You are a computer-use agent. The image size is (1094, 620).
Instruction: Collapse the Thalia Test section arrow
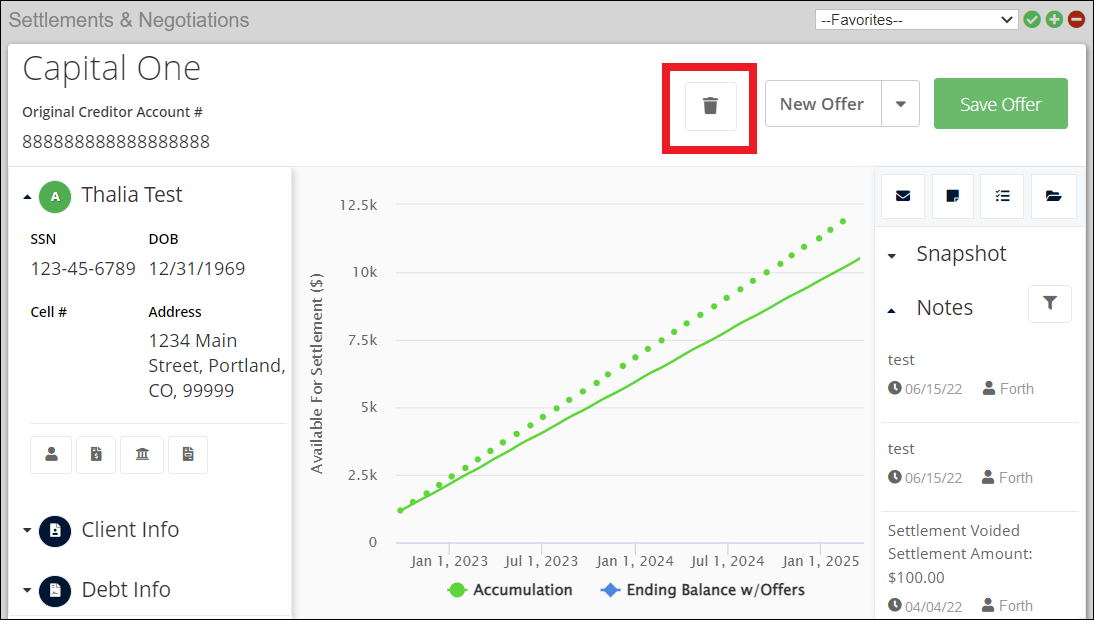27,197
